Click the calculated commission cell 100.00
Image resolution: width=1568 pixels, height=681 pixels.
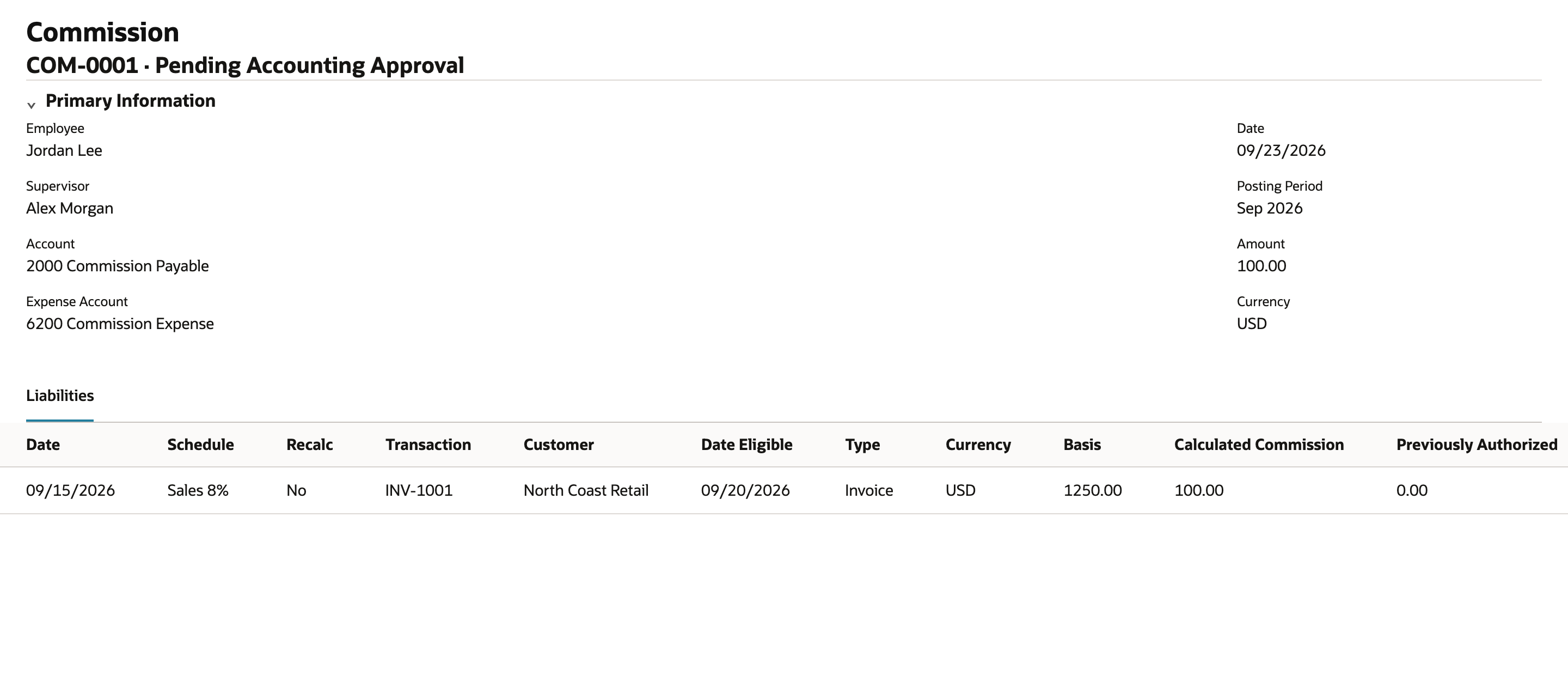point(1198,490)
